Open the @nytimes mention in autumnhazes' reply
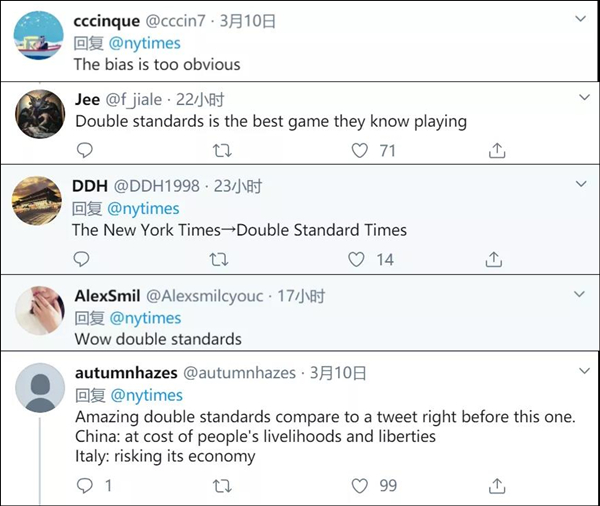This screenshot has height=506, width=600. tap(147, 394)
